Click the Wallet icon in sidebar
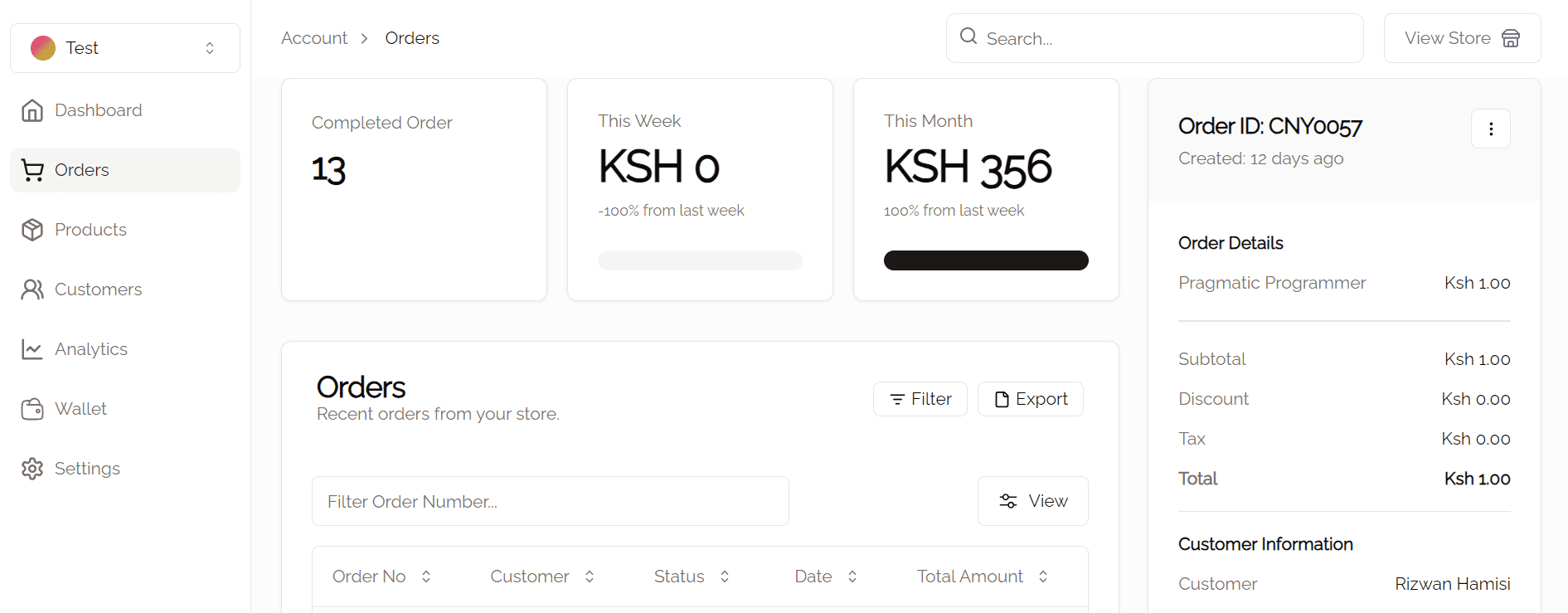This screenshot has height=613, width=1568. coord(32,409)
